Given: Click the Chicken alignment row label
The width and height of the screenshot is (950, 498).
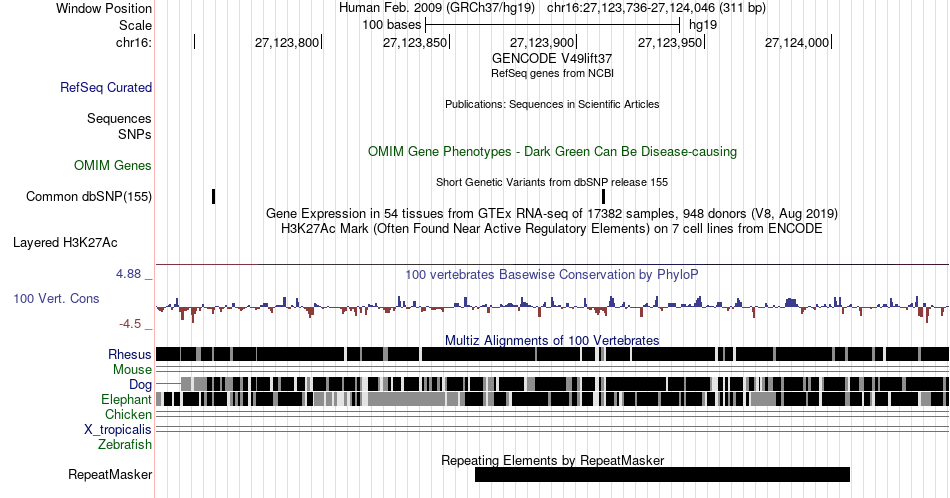Looking at the screenshot, I should tap(128, 414).
